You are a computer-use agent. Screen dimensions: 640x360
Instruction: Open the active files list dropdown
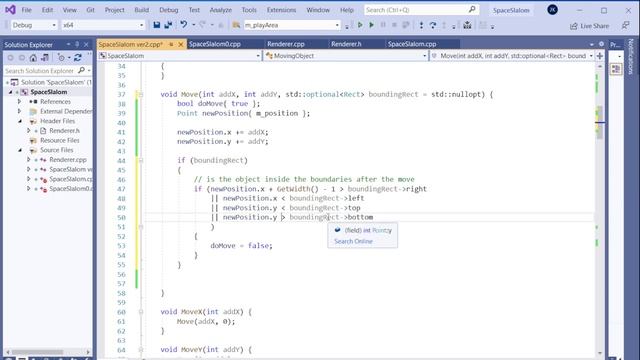pyautogui.click(x=591, y=44)
